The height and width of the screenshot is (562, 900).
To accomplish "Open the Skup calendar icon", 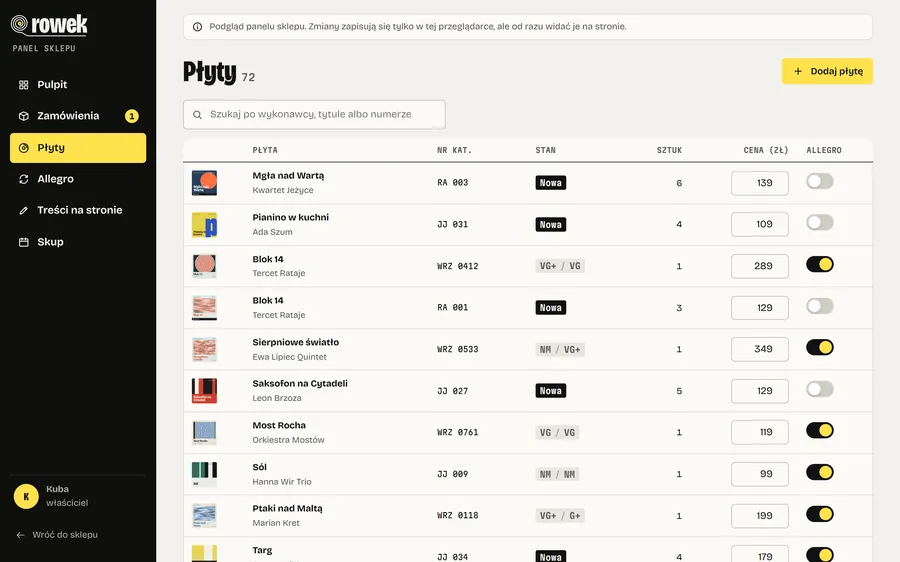I will click(x=24, y=242).
